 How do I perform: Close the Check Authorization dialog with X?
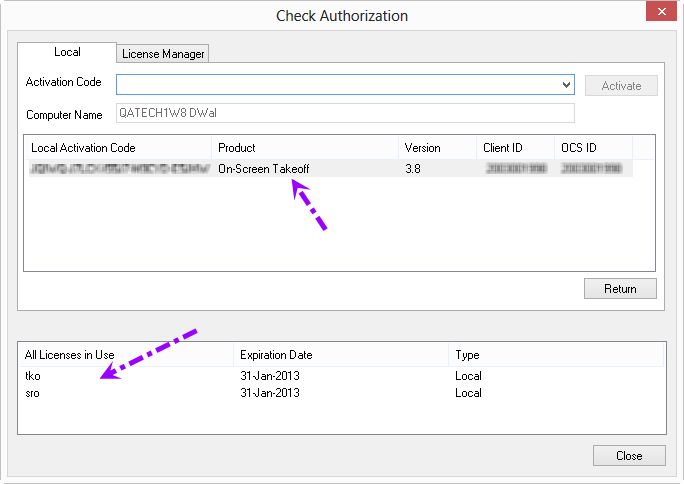[x=661, y=11]
